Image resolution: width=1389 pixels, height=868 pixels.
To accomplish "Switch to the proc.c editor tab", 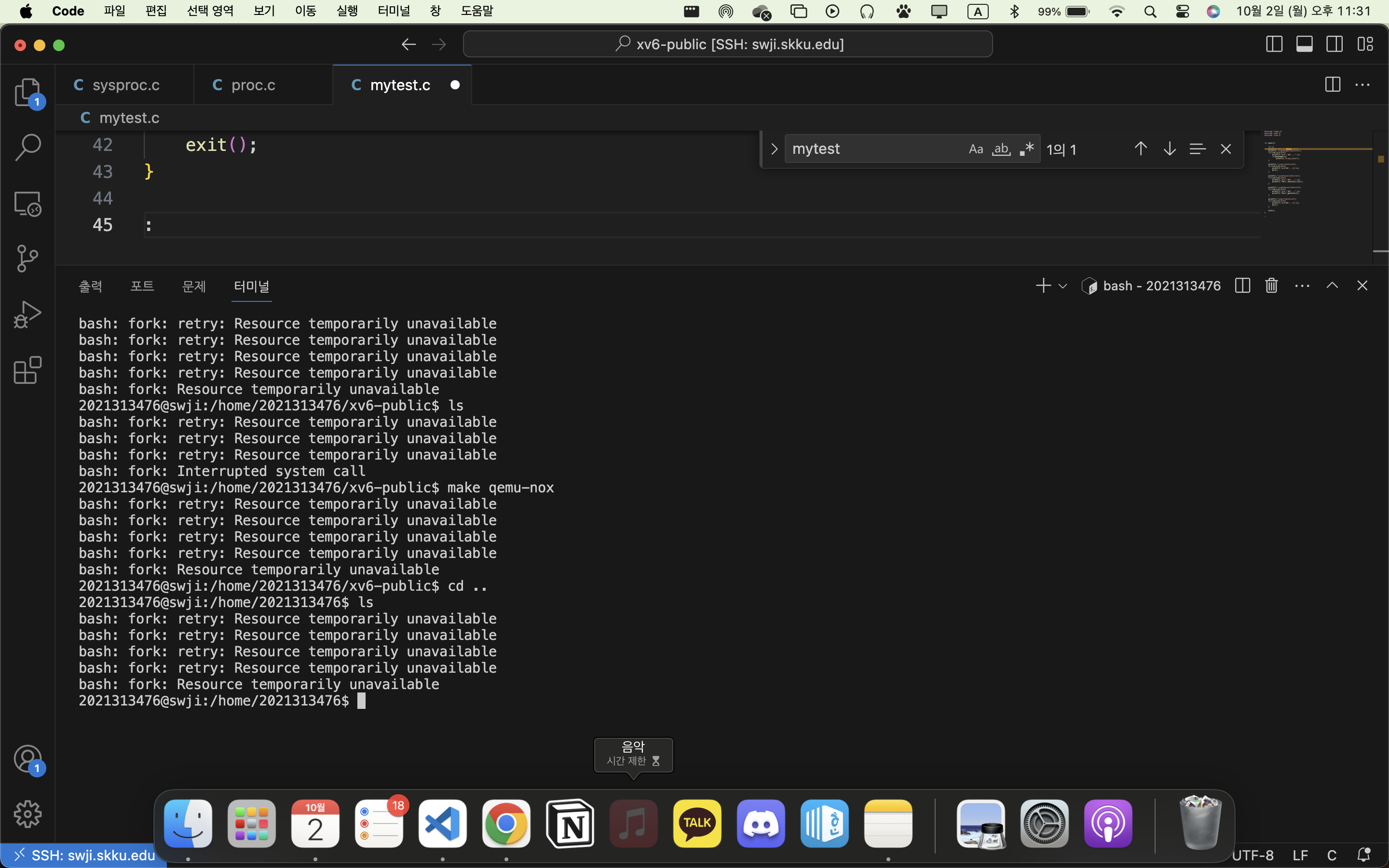I will click(253, 85).
